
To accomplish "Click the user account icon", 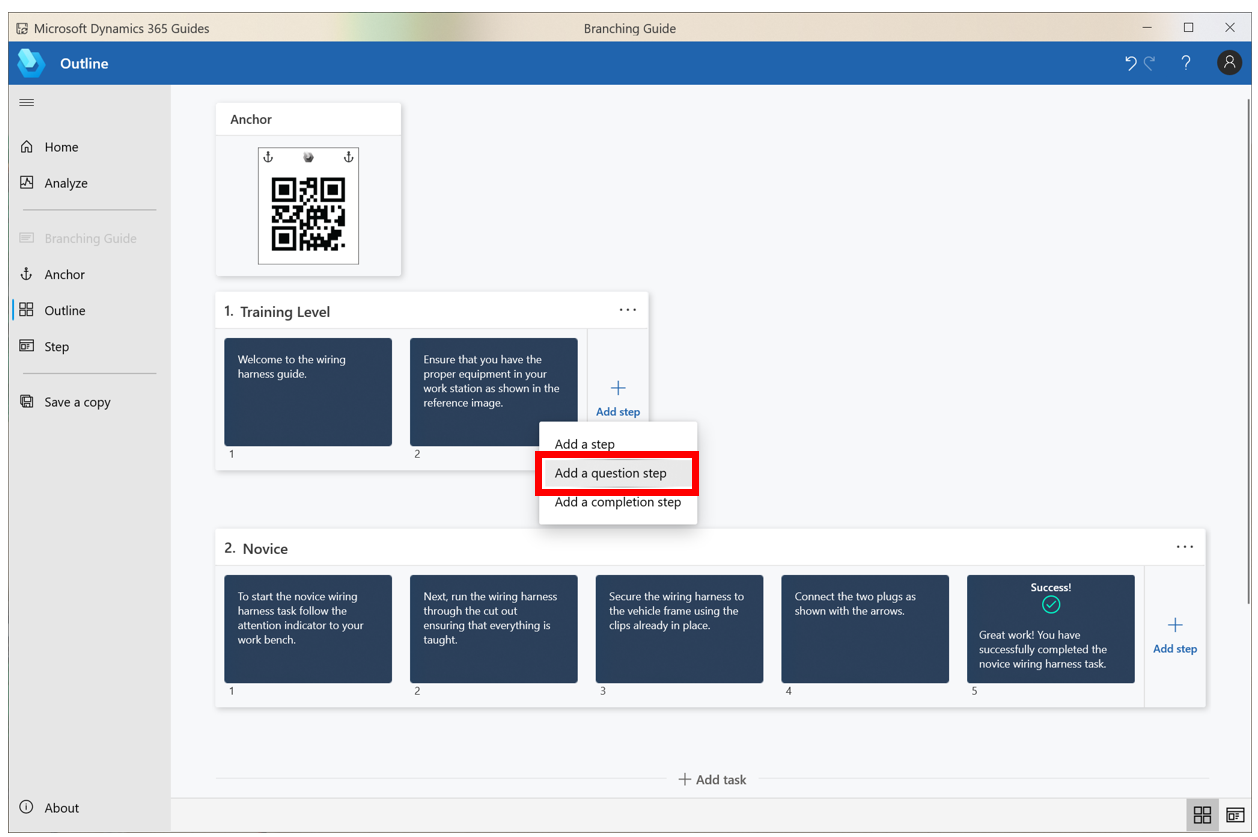I will (1229, 62).
